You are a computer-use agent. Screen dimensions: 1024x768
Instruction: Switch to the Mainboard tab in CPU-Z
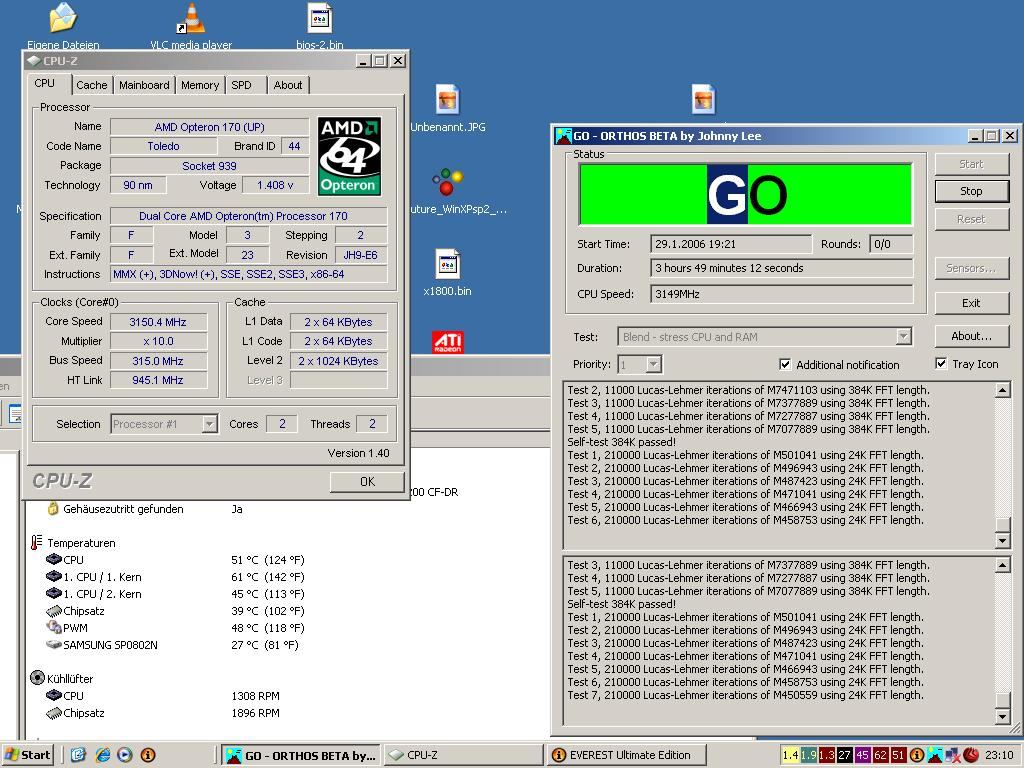coord(144,85)
